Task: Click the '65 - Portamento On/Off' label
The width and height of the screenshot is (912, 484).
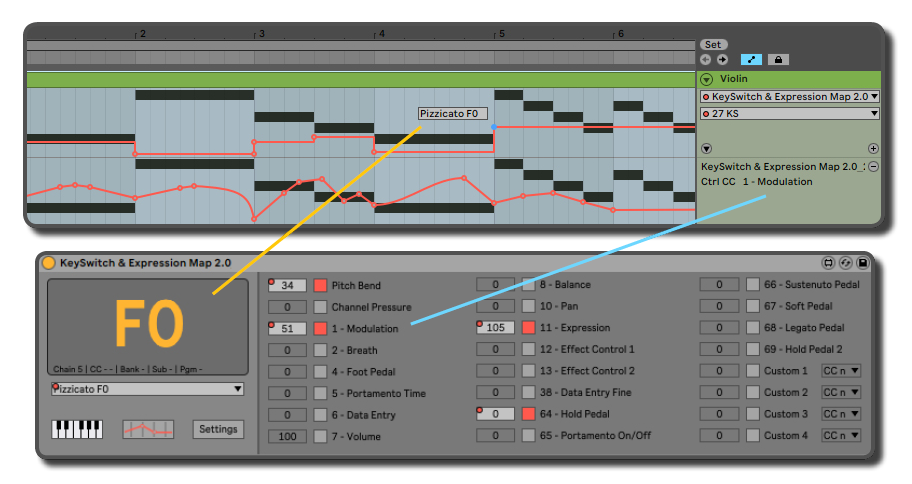Action: [595, 435]
